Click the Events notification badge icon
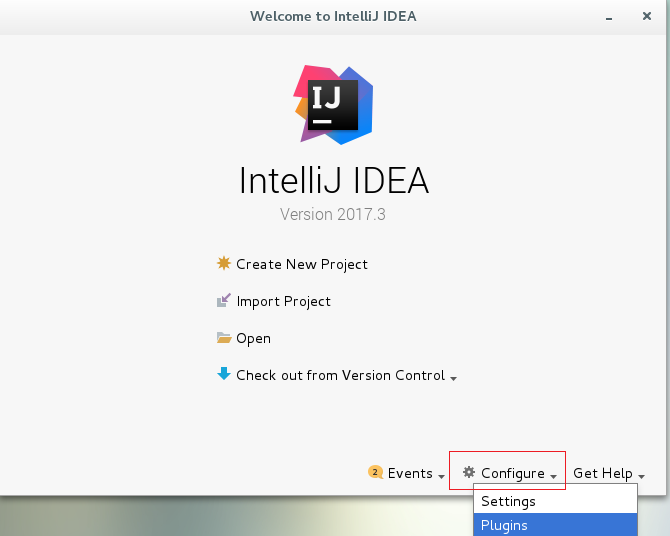This screenshot has height=536, width=670. (375, 472)
